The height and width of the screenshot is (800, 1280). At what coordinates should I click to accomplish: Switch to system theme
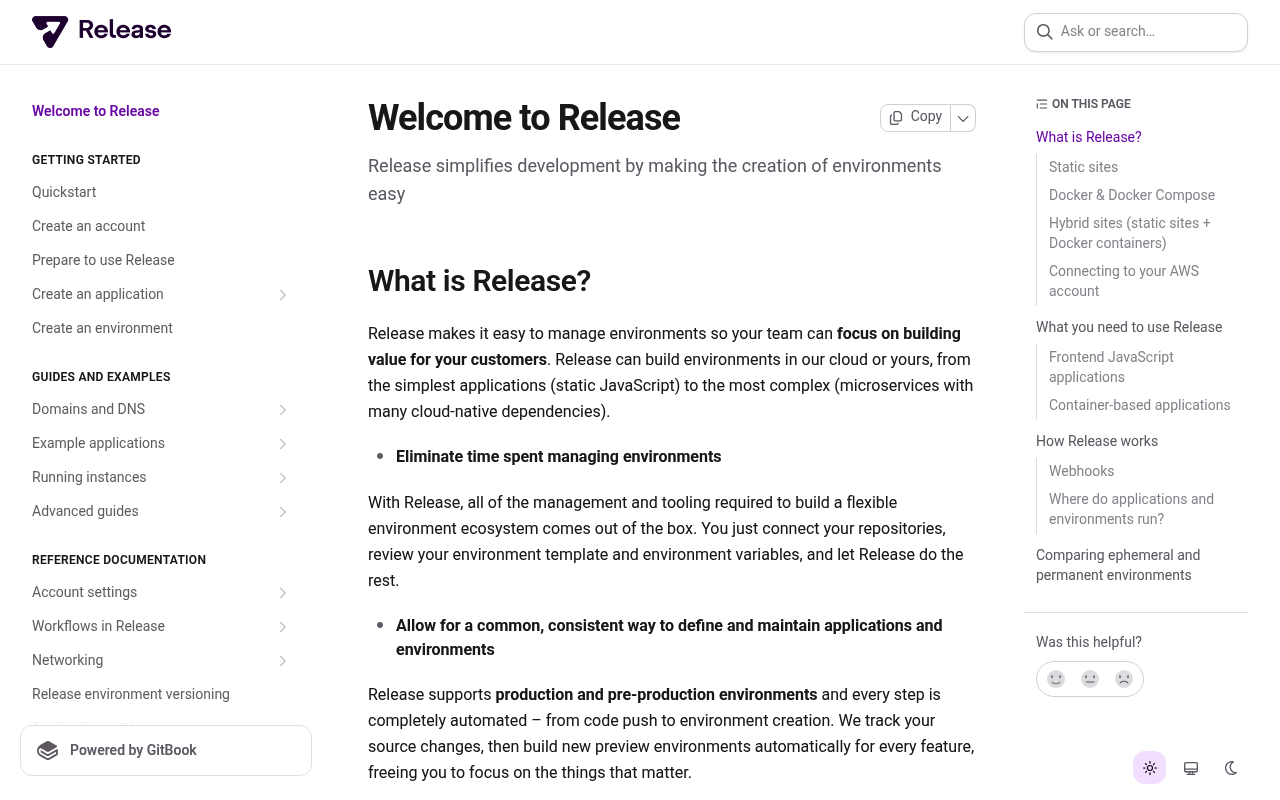click(1191, 768)
